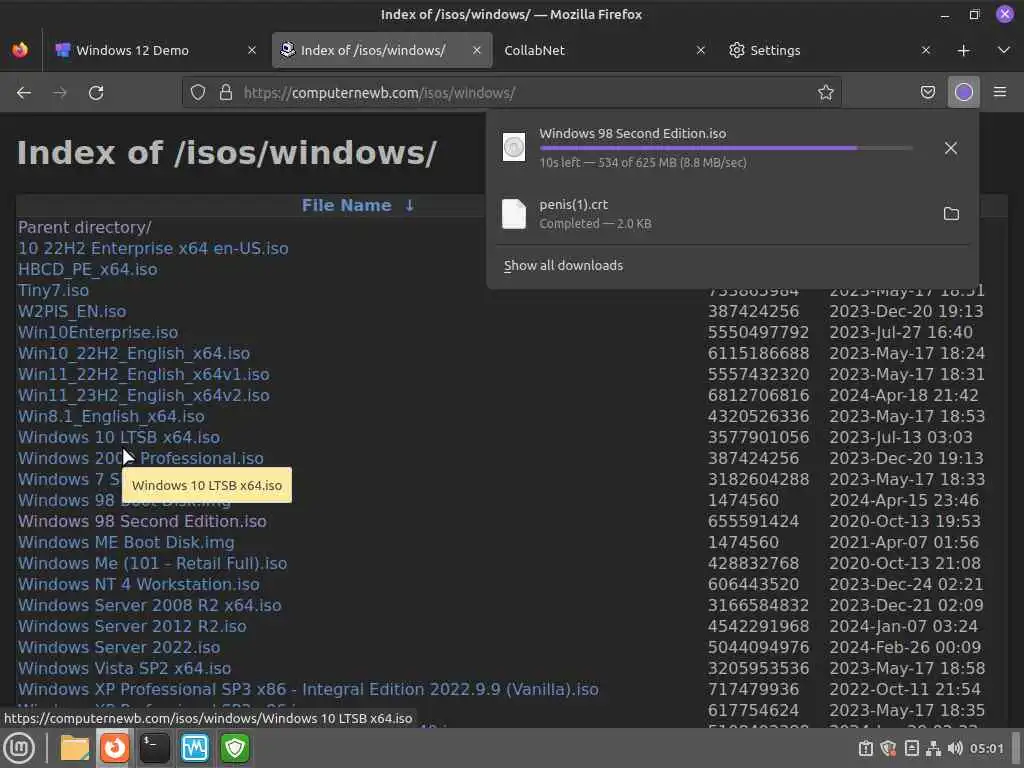Screen dimensions: 1024x768
Task: Toggle the downloads panel button
Action: click(964, 93)
